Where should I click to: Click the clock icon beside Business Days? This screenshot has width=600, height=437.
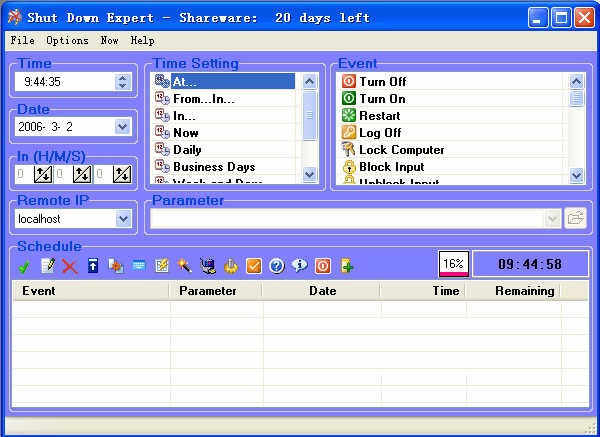point(162,166)
